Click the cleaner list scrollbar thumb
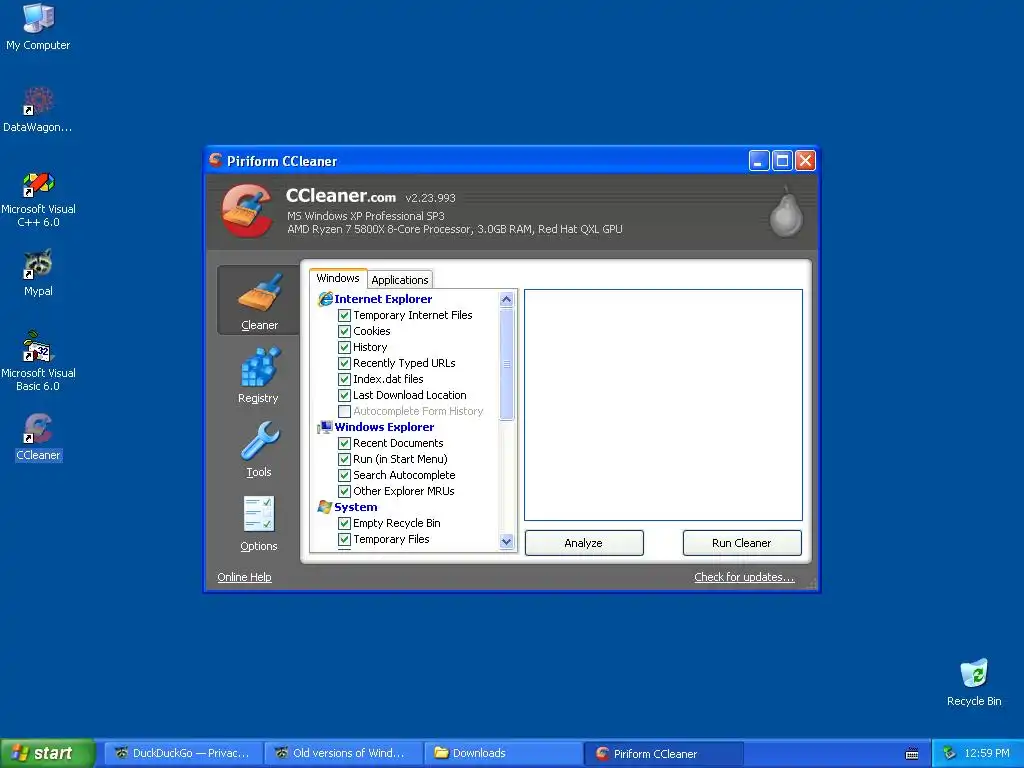1024x768 pixels. (x=506, y=364)
